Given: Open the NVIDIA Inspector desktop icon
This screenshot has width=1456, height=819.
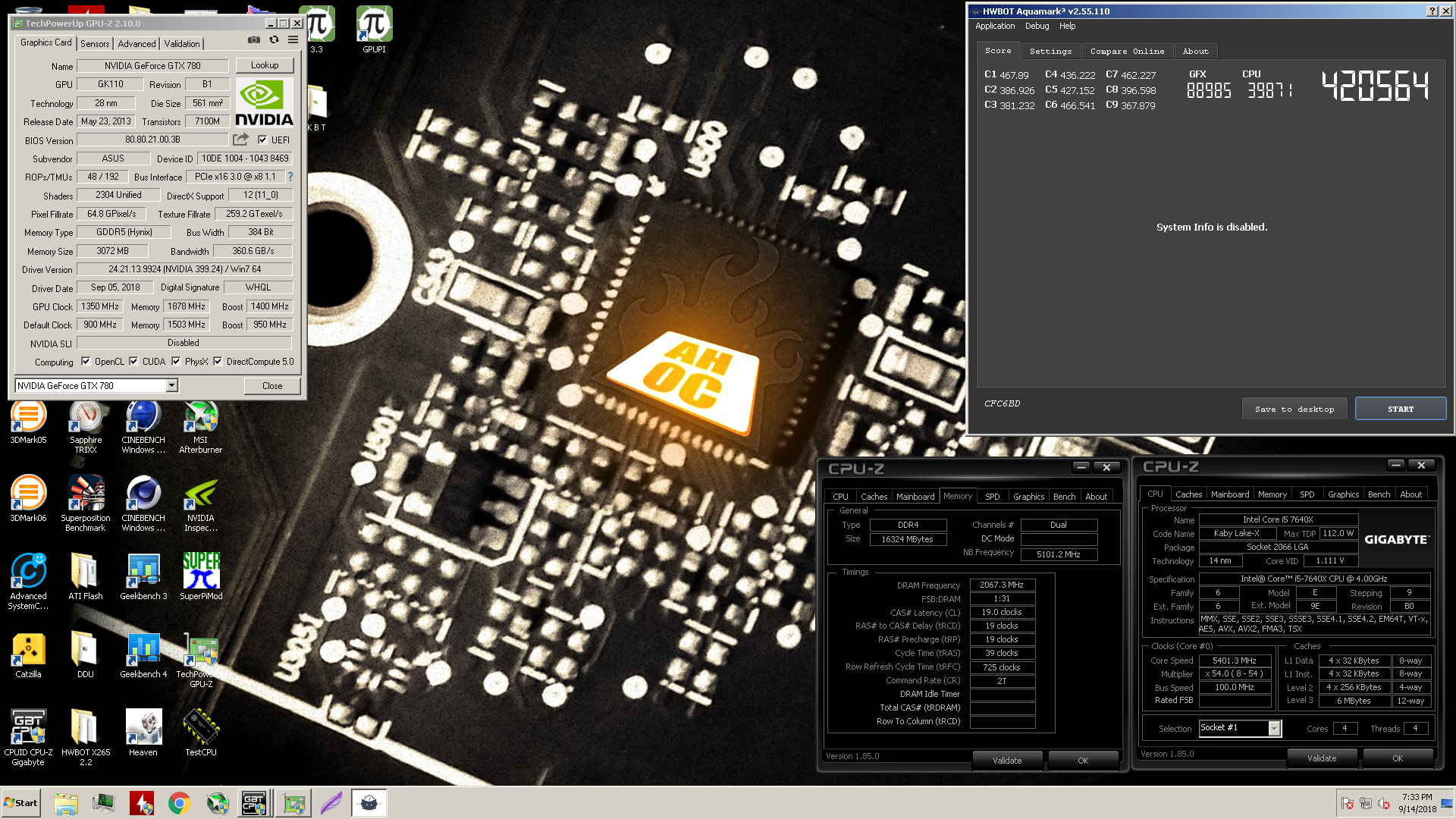Looking at the screenshot, I should coord(200,504).
